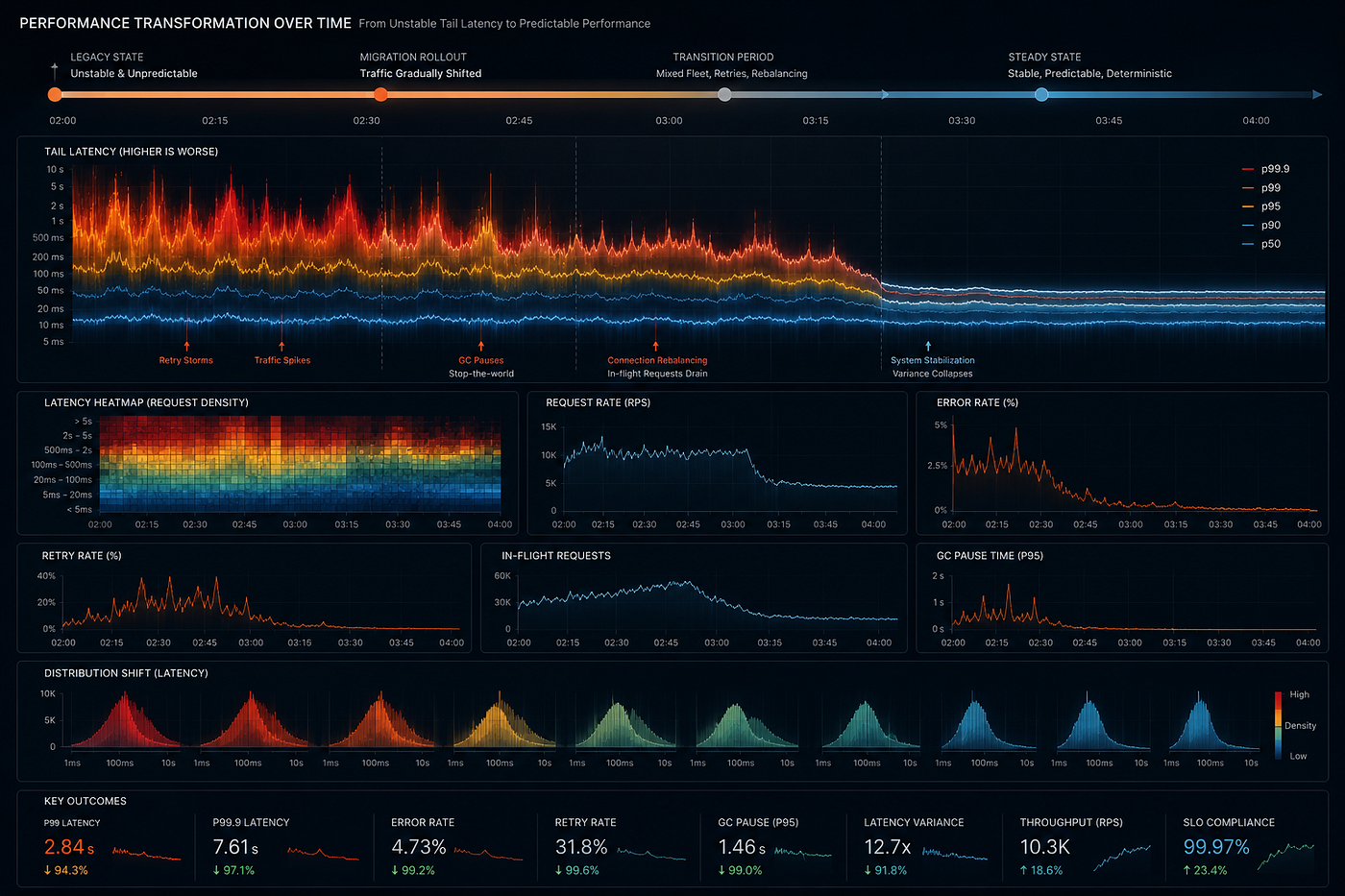Select the p90 legend label

(1271, 226)
